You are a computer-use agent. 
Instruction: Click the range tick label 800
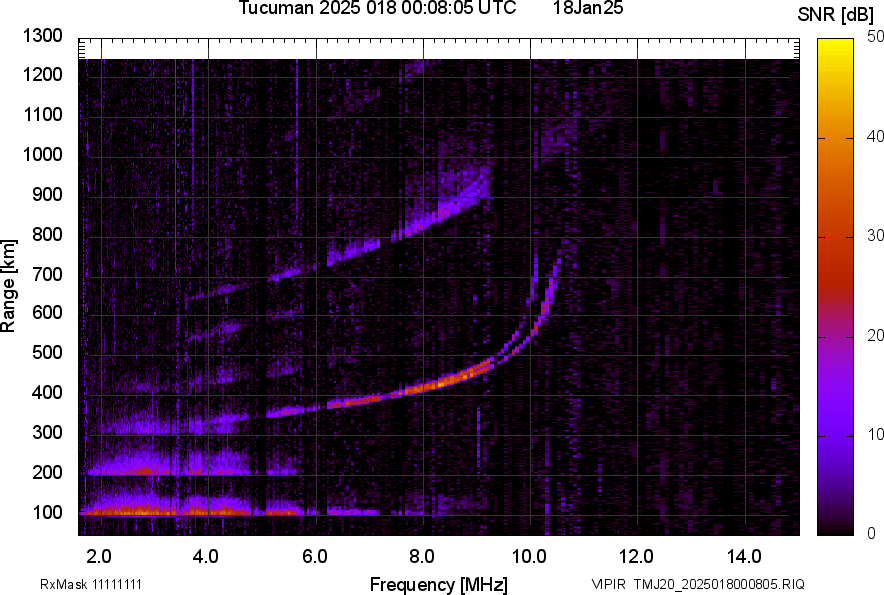click(47, 234)
